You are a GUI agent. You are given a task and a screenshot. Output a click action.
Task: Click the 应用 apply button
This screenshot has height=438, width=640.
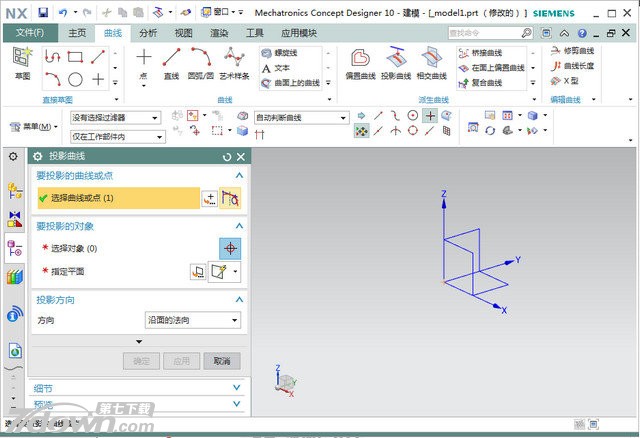182,361
